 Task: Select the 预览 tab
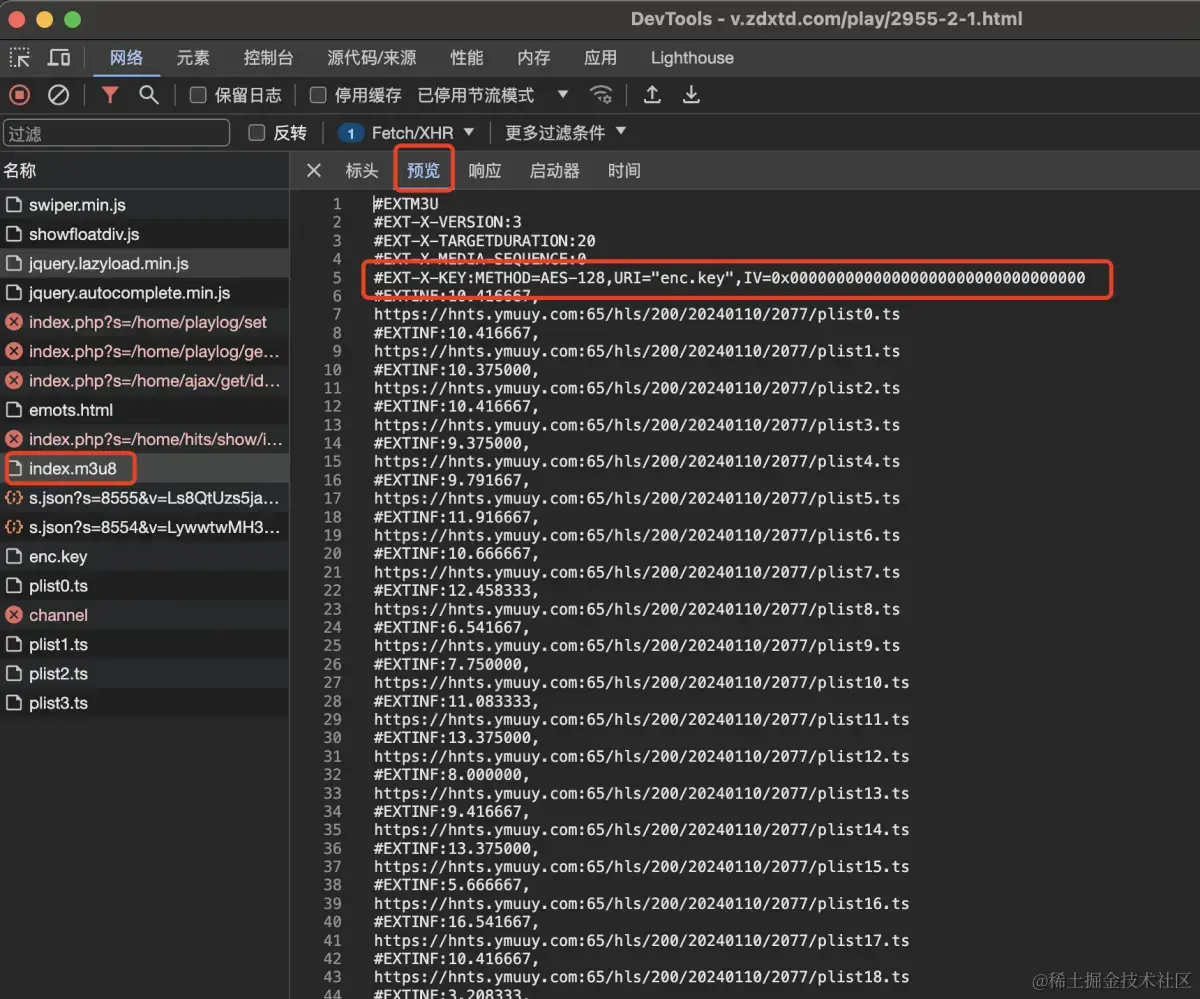point(423,170)
